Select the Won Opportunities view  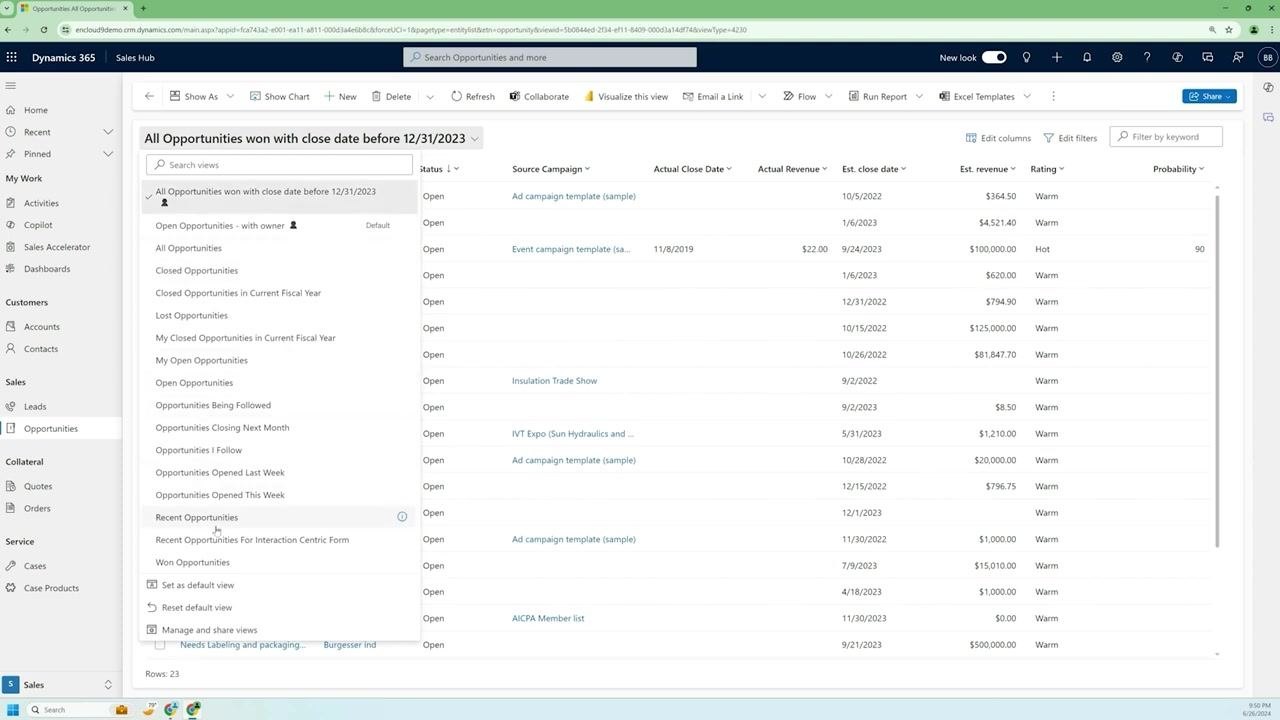tap(192, 562)
